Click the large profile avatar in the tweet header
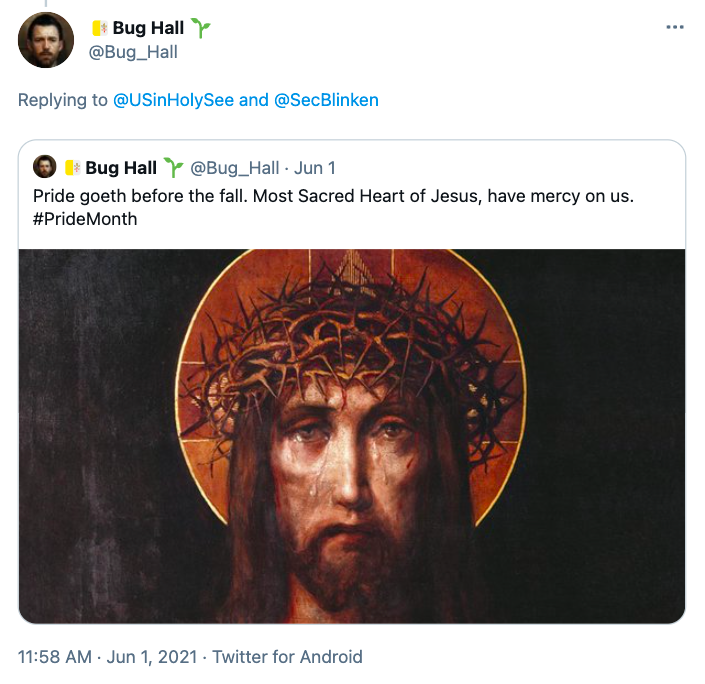 (x=46, y=40)
